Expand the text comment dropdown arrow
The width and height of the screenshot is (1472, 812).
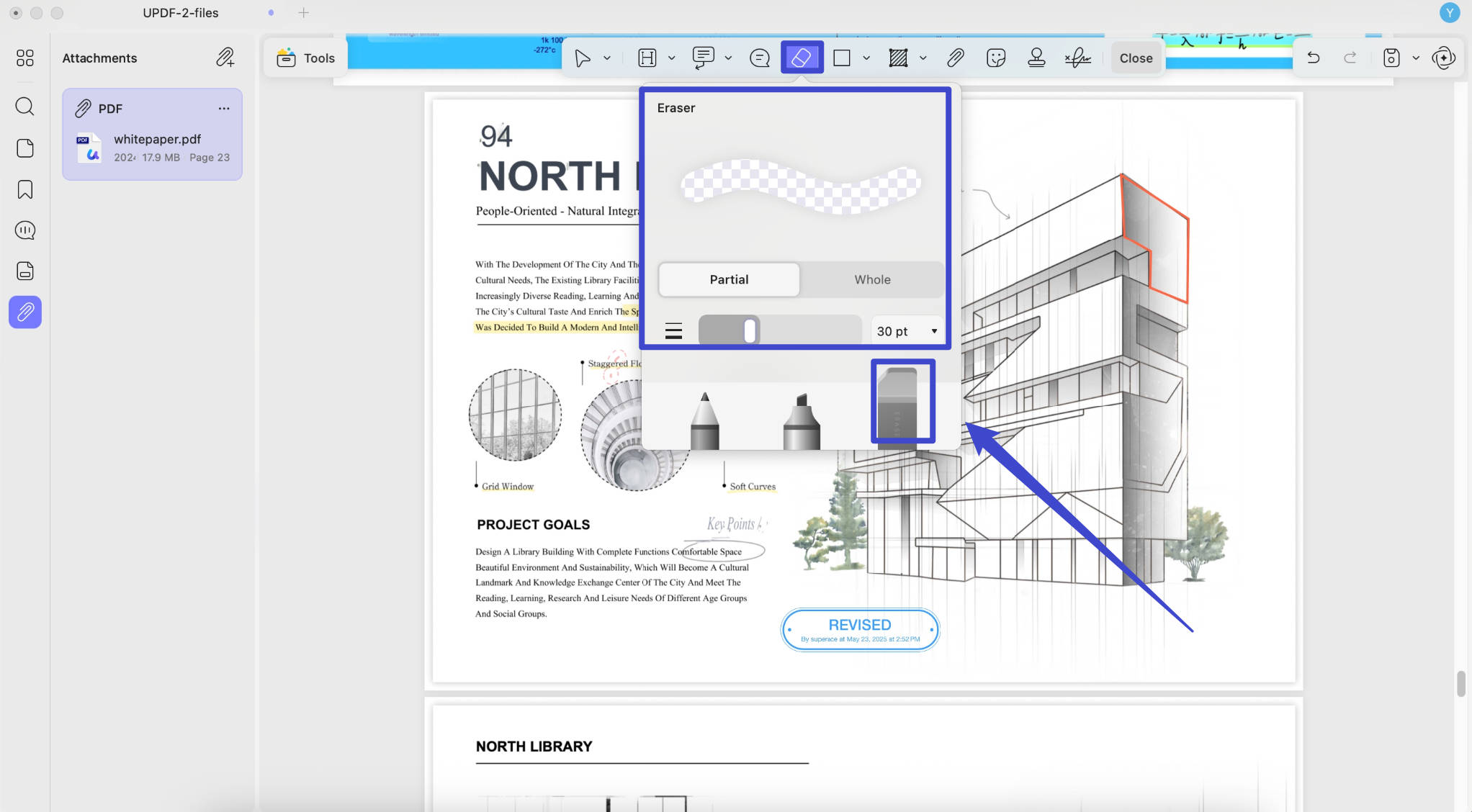tap(728, 58)
